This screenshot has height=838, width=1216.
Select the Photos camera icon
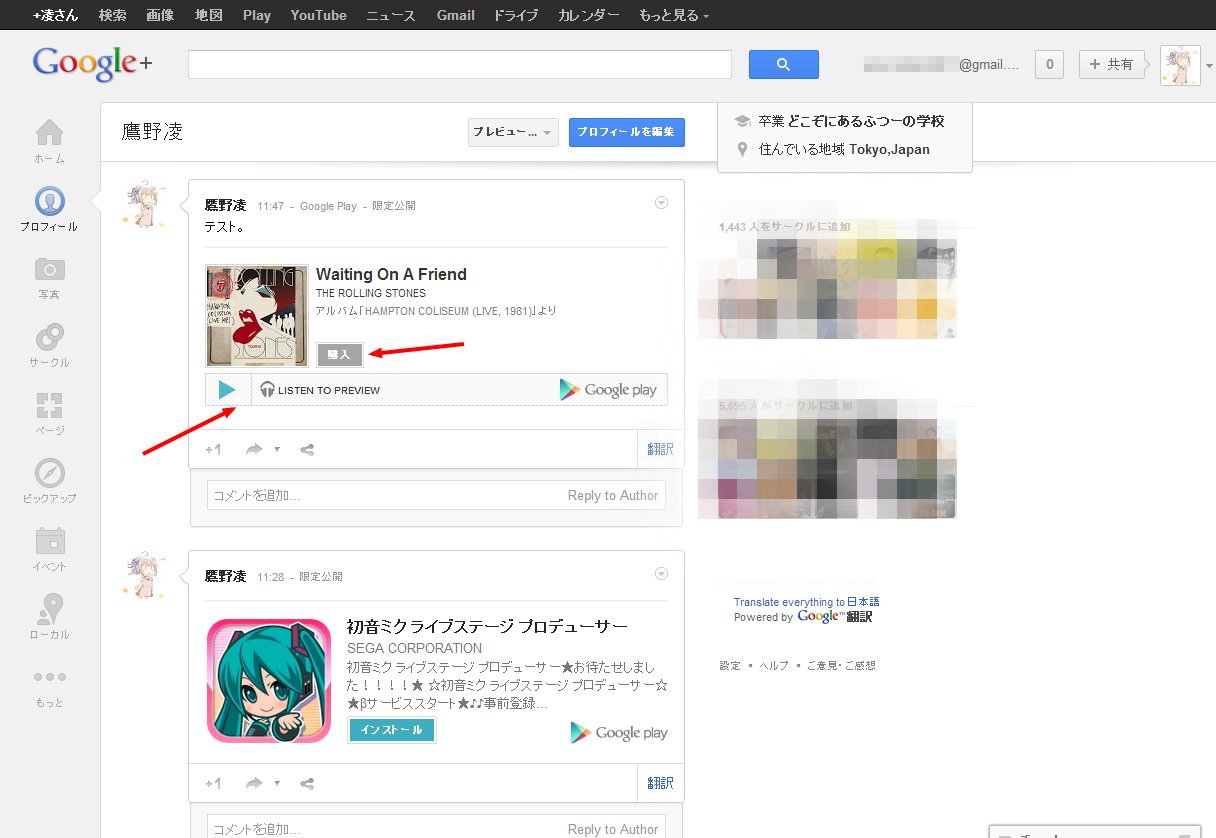(49, 270)
